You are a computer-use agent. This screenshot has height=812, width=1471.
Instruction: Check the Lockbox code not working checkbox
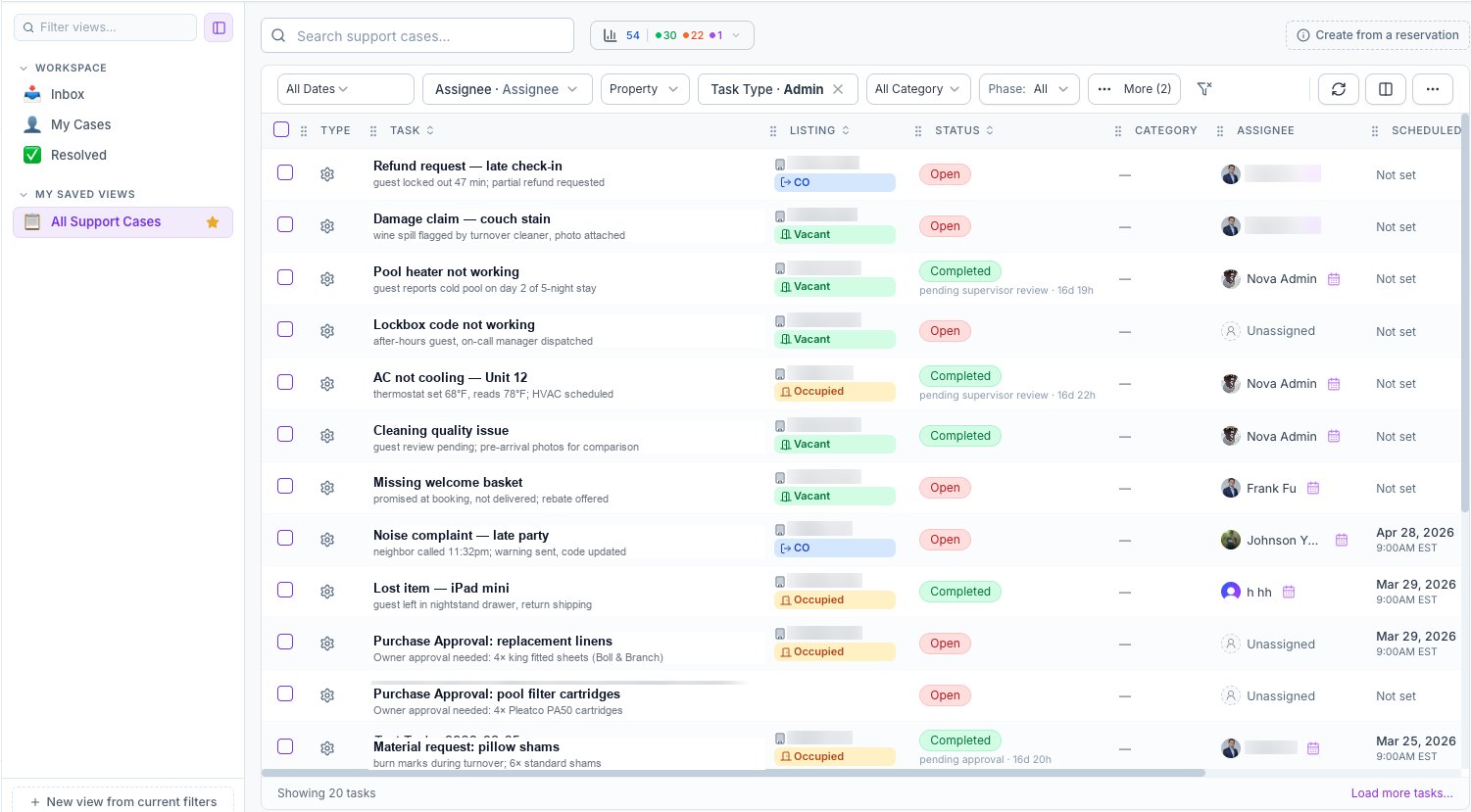[x=285, y=329]
